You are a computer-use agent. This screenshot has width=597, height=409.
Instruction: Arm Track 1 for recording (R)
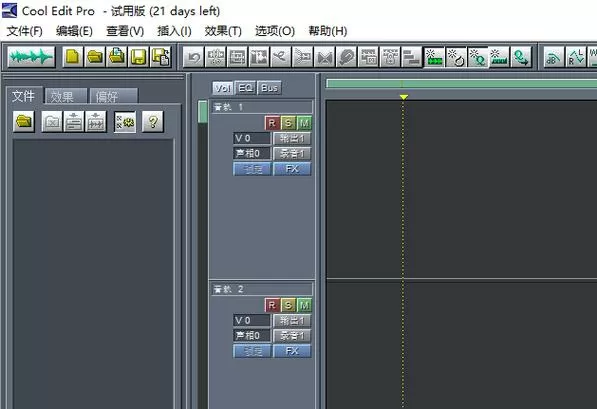click(x=272, y=123)
